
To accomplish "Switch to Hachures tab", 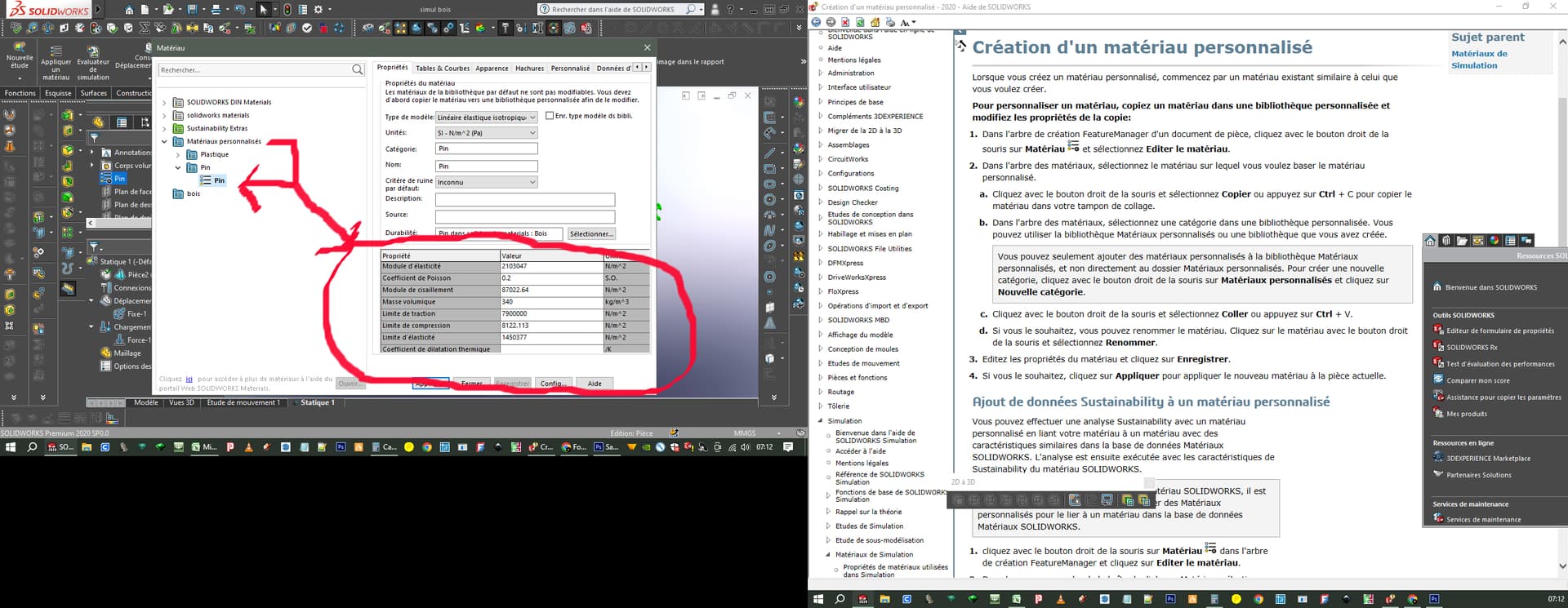I will pos(529,69).
